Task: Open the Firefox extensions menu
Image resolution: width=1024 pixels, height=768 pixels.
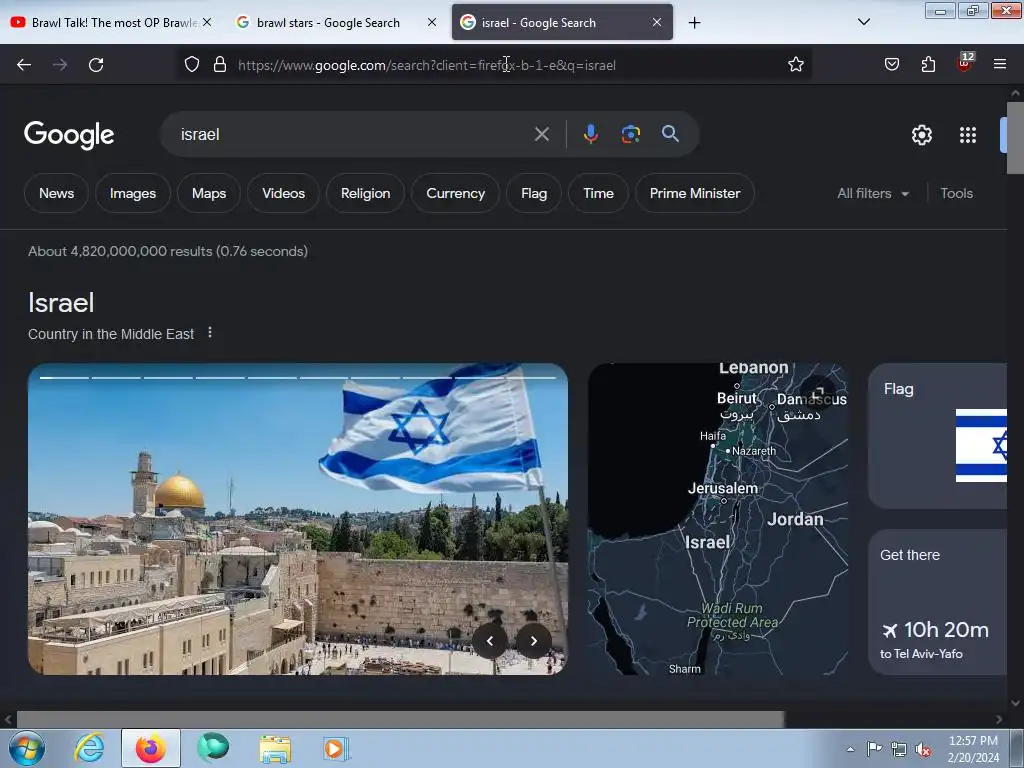Action: pos(928,65)
